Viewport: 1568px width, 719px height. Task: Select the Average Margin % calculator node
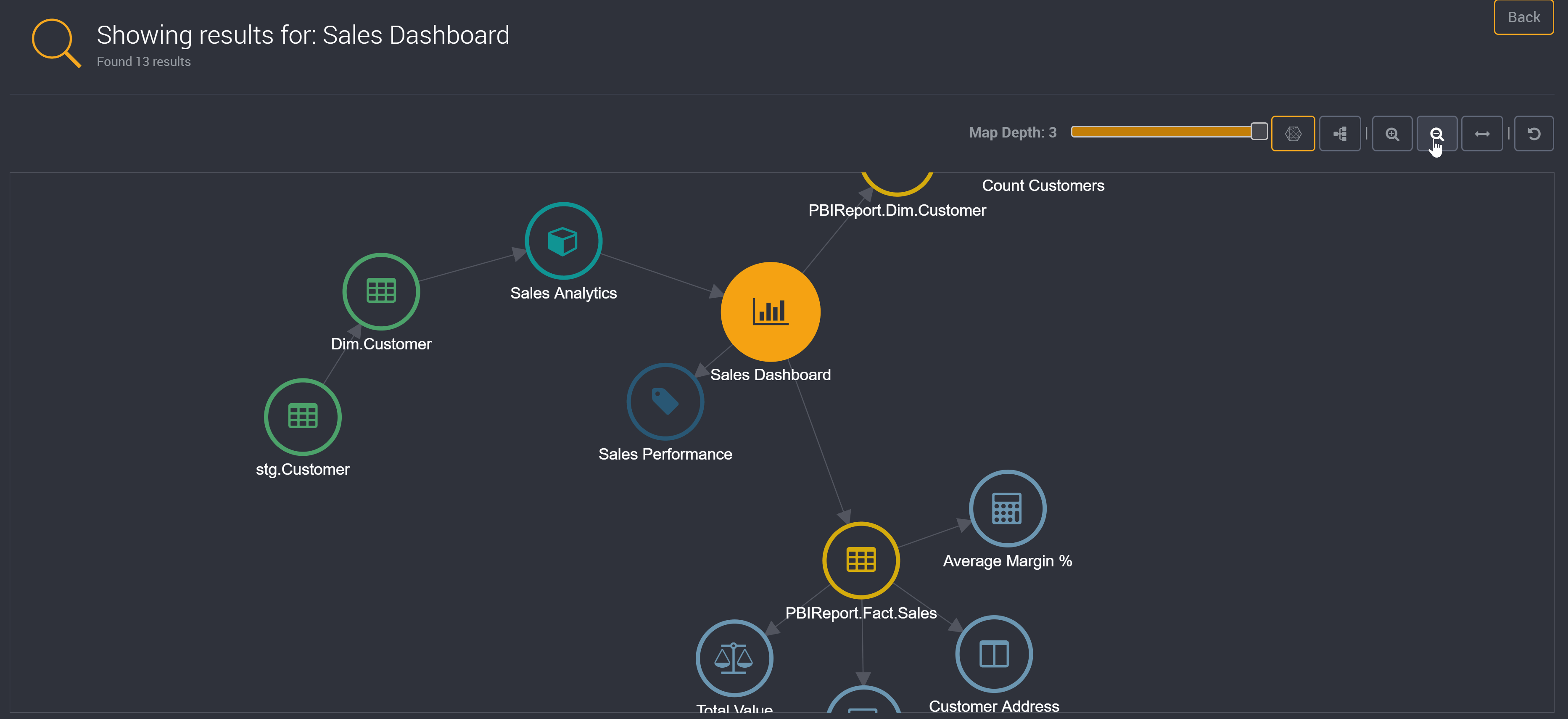[x=1007, y=508]
